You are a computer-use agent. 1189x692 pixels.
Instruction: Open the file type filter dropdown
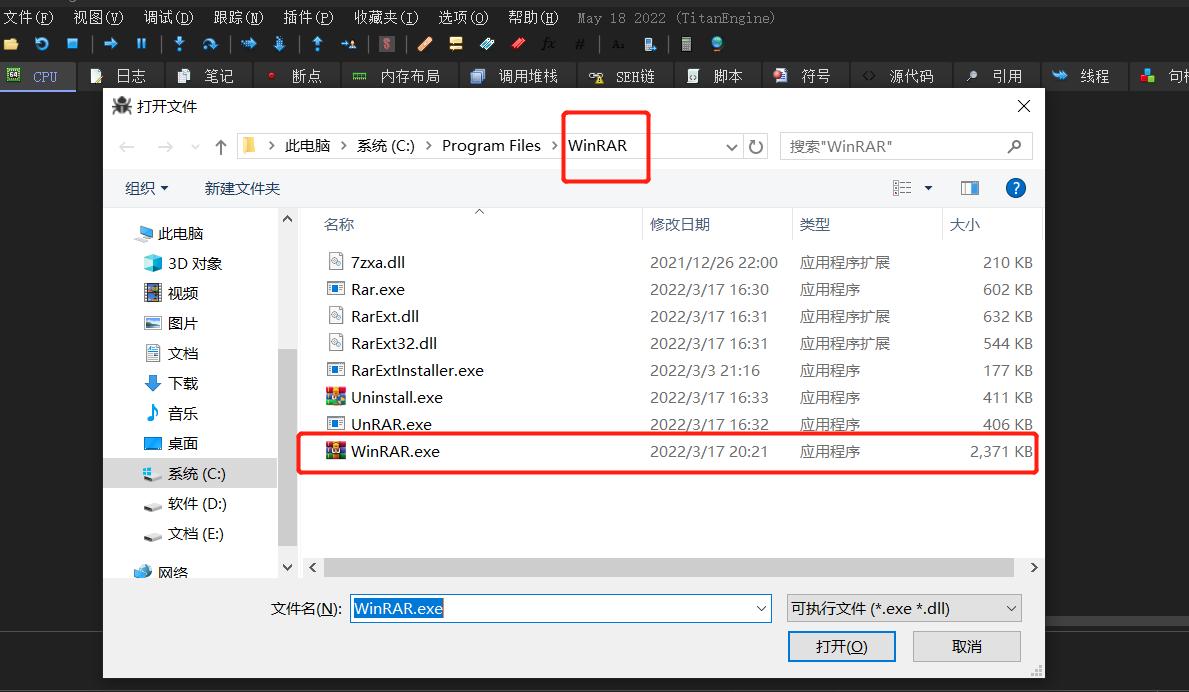tap(904, 608)
